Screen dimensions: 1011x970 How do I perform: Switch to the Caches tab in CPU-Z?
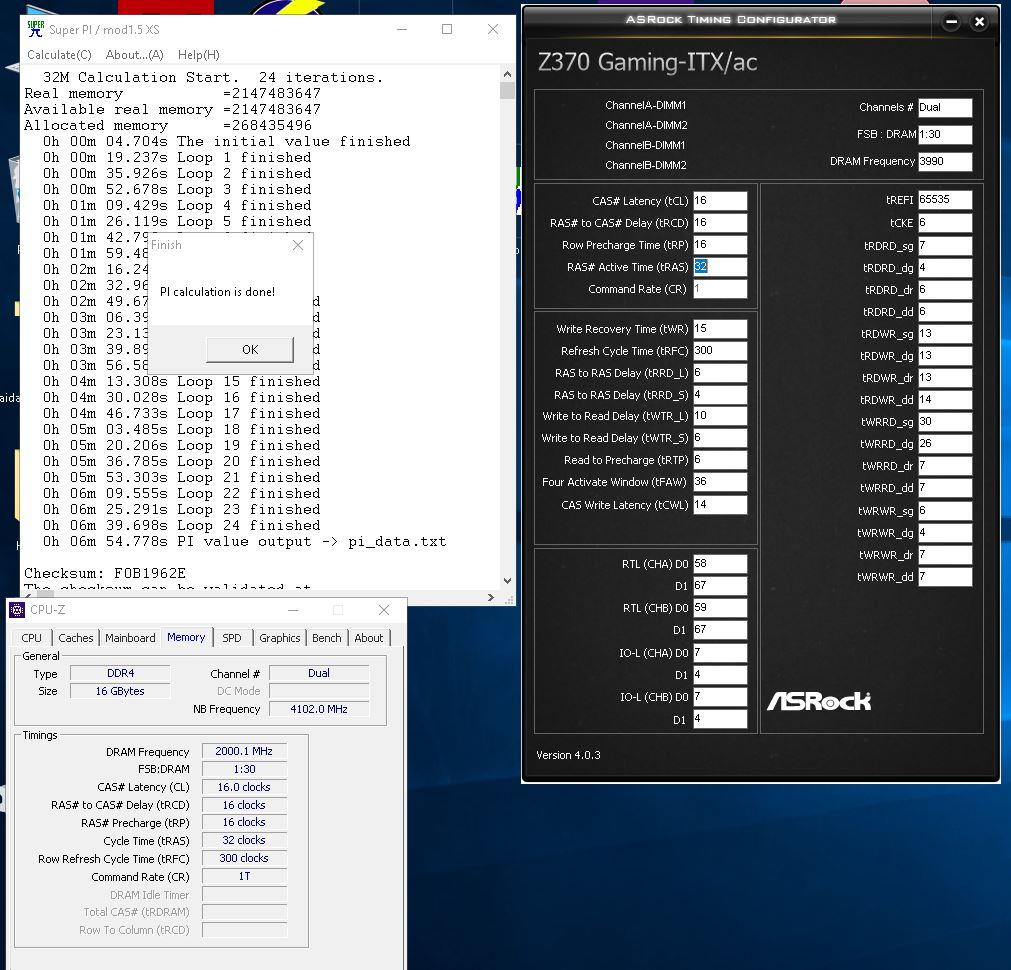tap(75, 638)
